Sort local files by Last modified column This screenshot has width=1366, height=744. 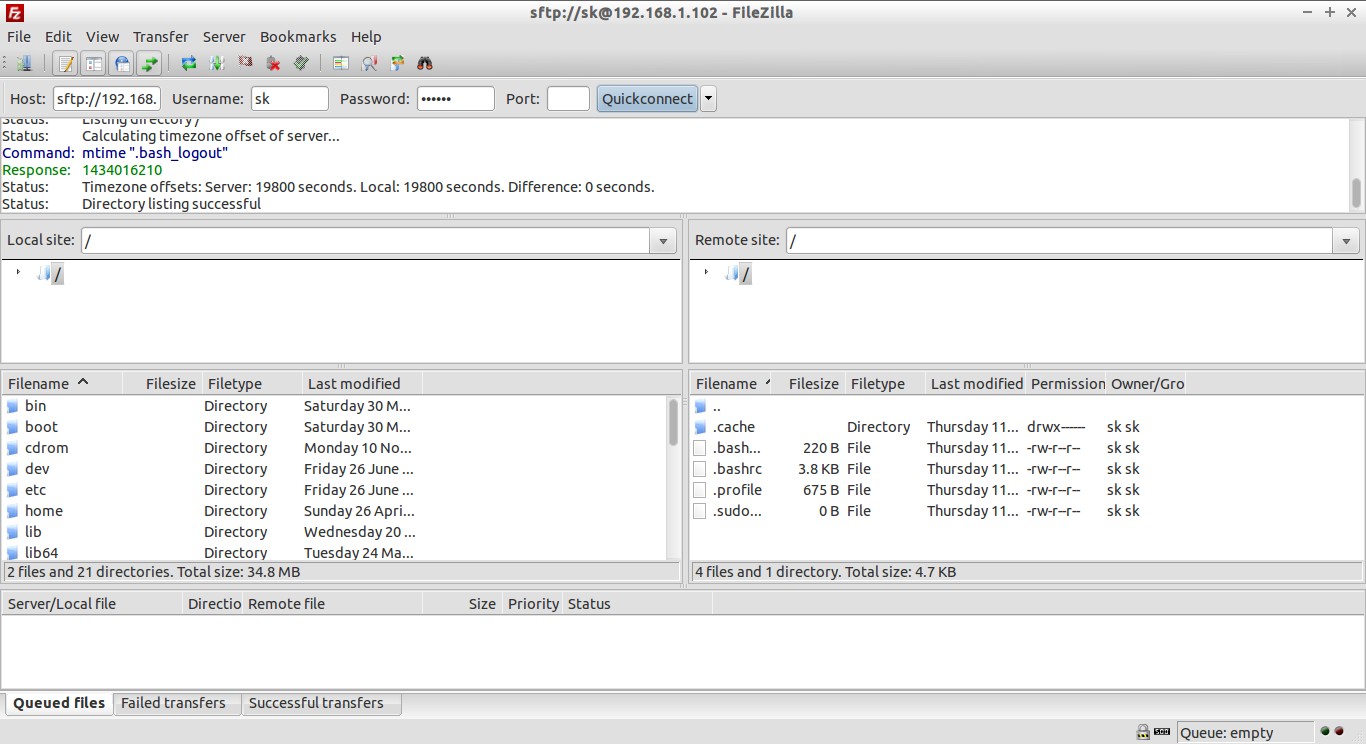pyautogui.click(x=362, y=383)
